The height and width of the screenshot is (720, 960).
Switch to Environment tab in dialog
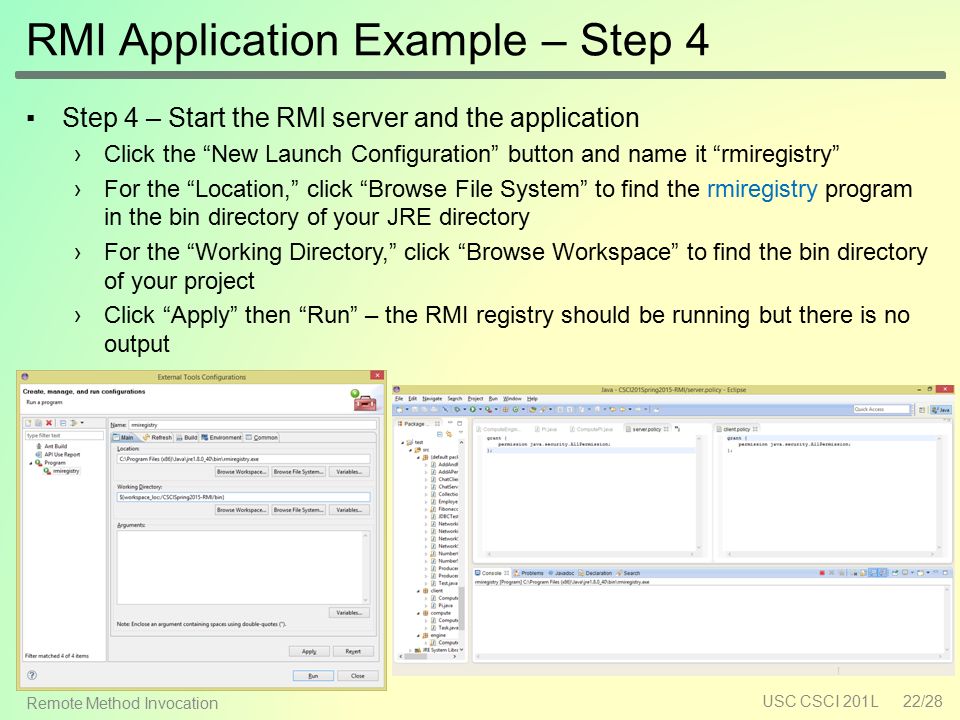(x=221, y=438)
